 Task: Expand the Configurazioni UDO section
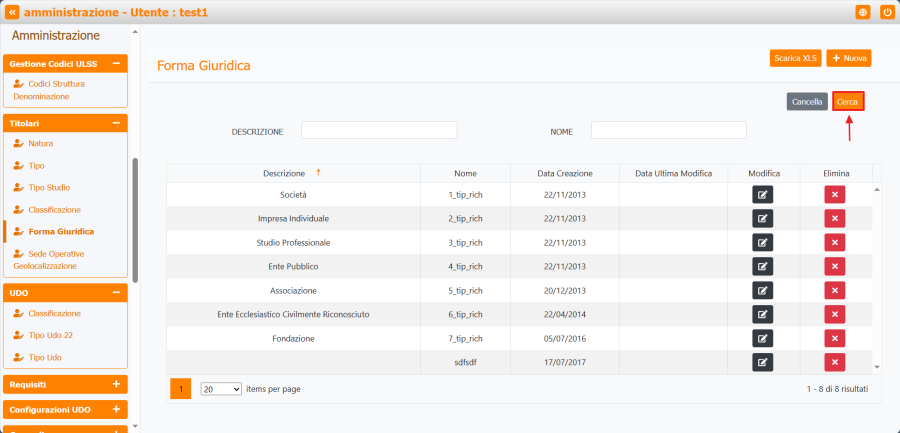pyautogui.click(x=116, y=410)
